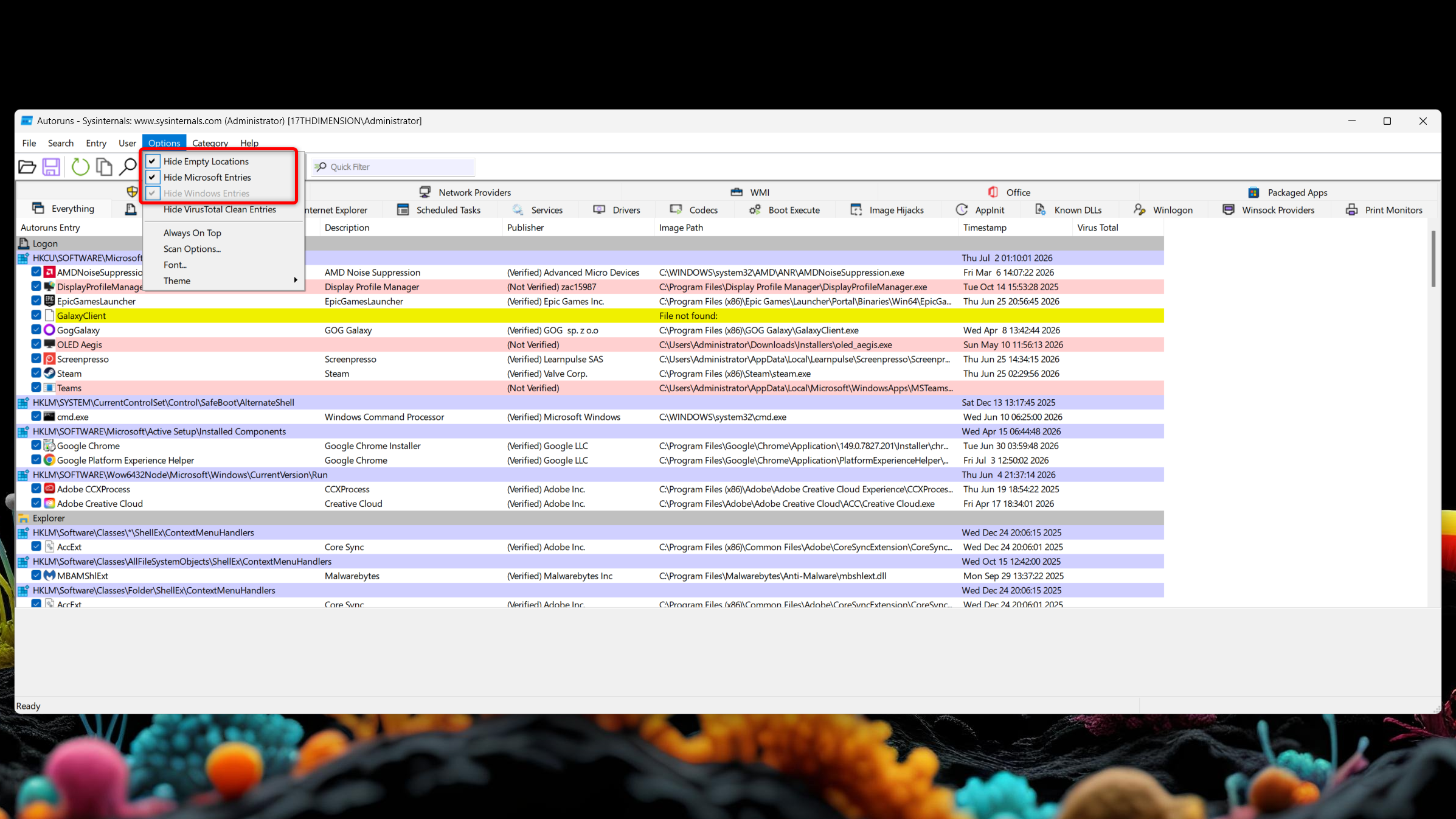
Task: Switch to the Scheduled Tasks tab
Action: (439, 210)
